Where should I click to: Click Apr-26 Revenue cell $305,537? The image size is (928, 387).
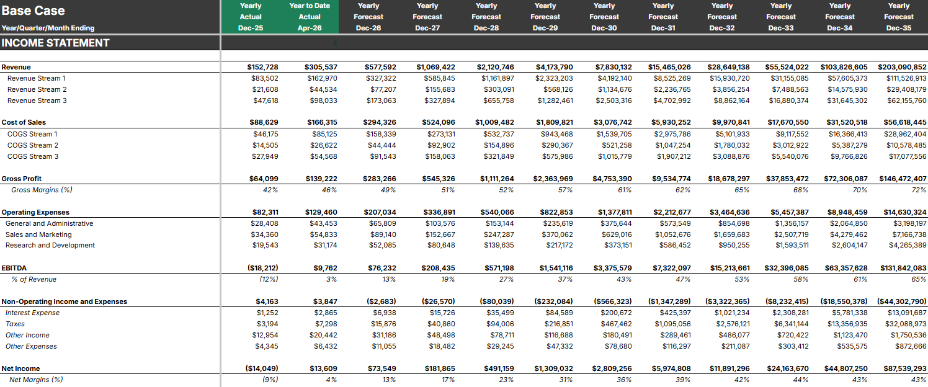[x=321, y=67]
